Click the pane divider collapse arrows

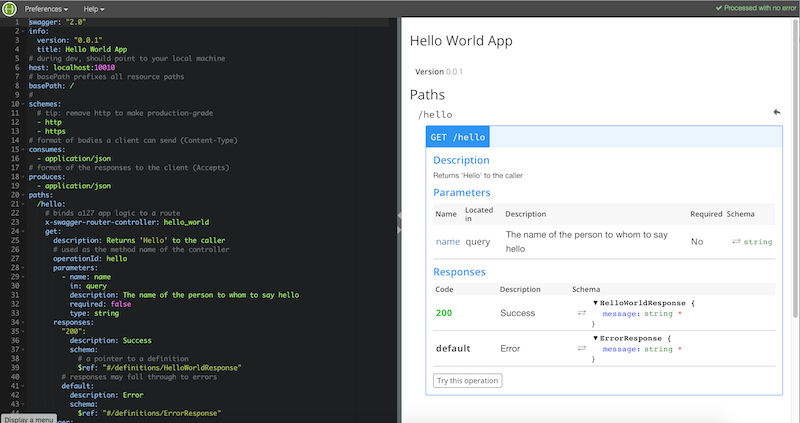pyautogui.click(x=399, y=223)
